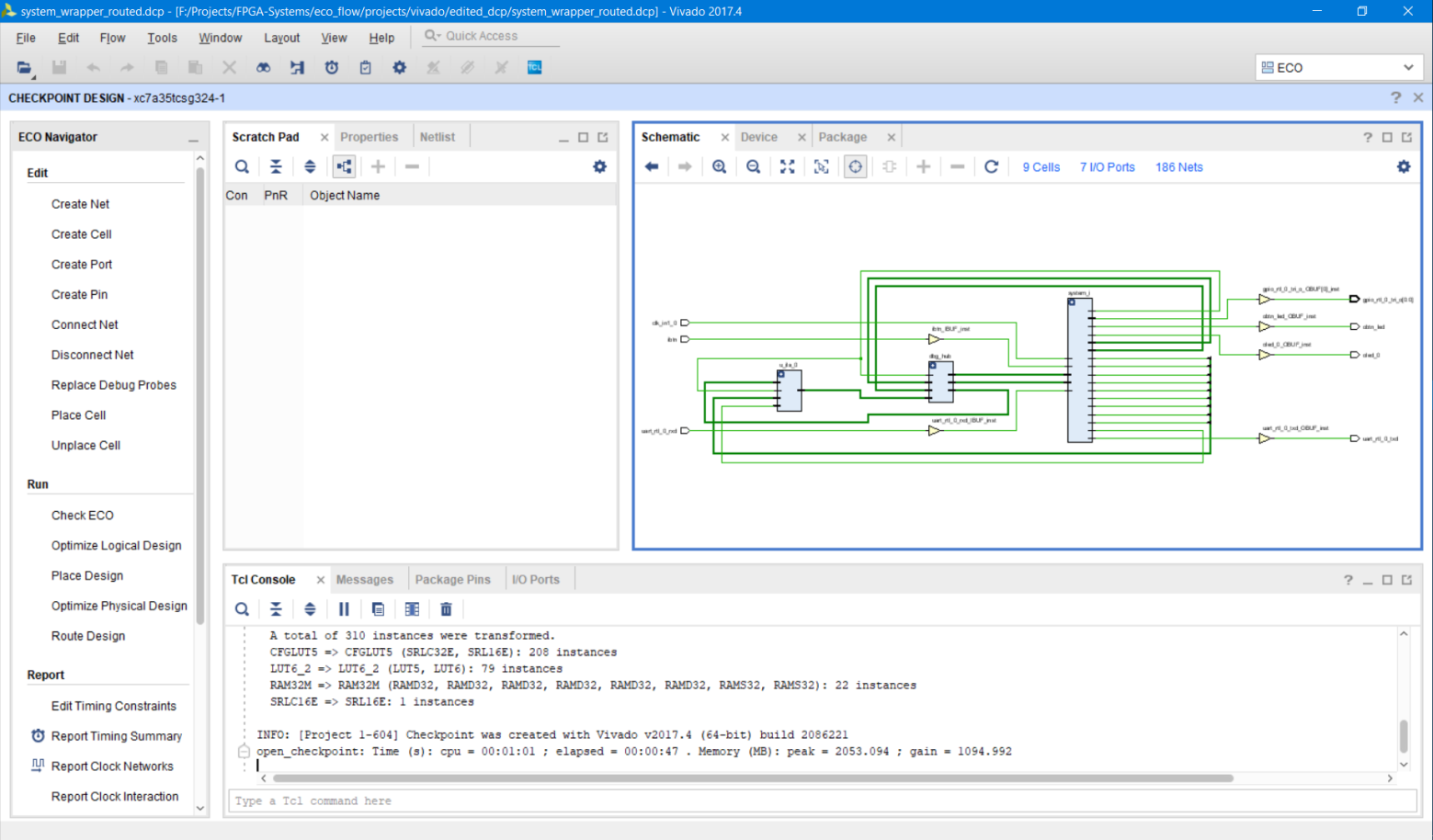1433x840 pixels.
Task: Toggle hierarchy view in Scratch Pad
Action: 344,166
